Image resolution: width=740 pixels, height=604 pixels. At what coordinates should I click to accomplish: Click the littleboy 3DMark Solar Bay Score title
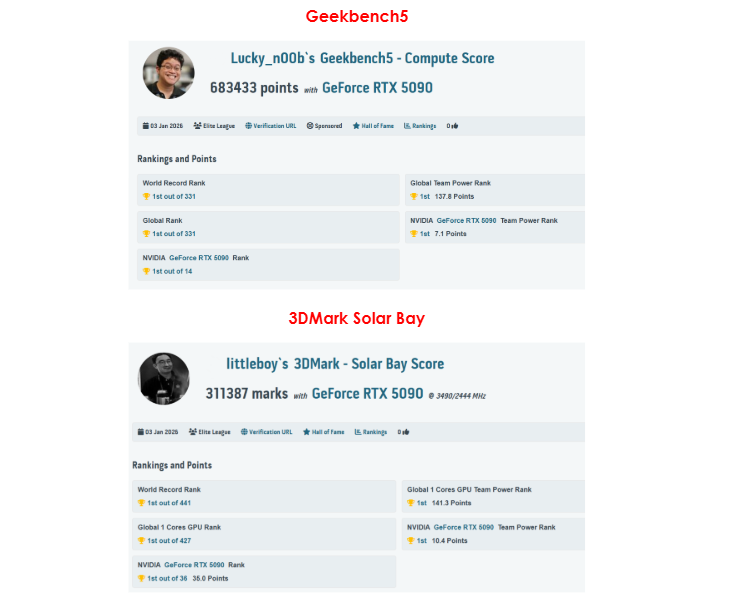335,364
